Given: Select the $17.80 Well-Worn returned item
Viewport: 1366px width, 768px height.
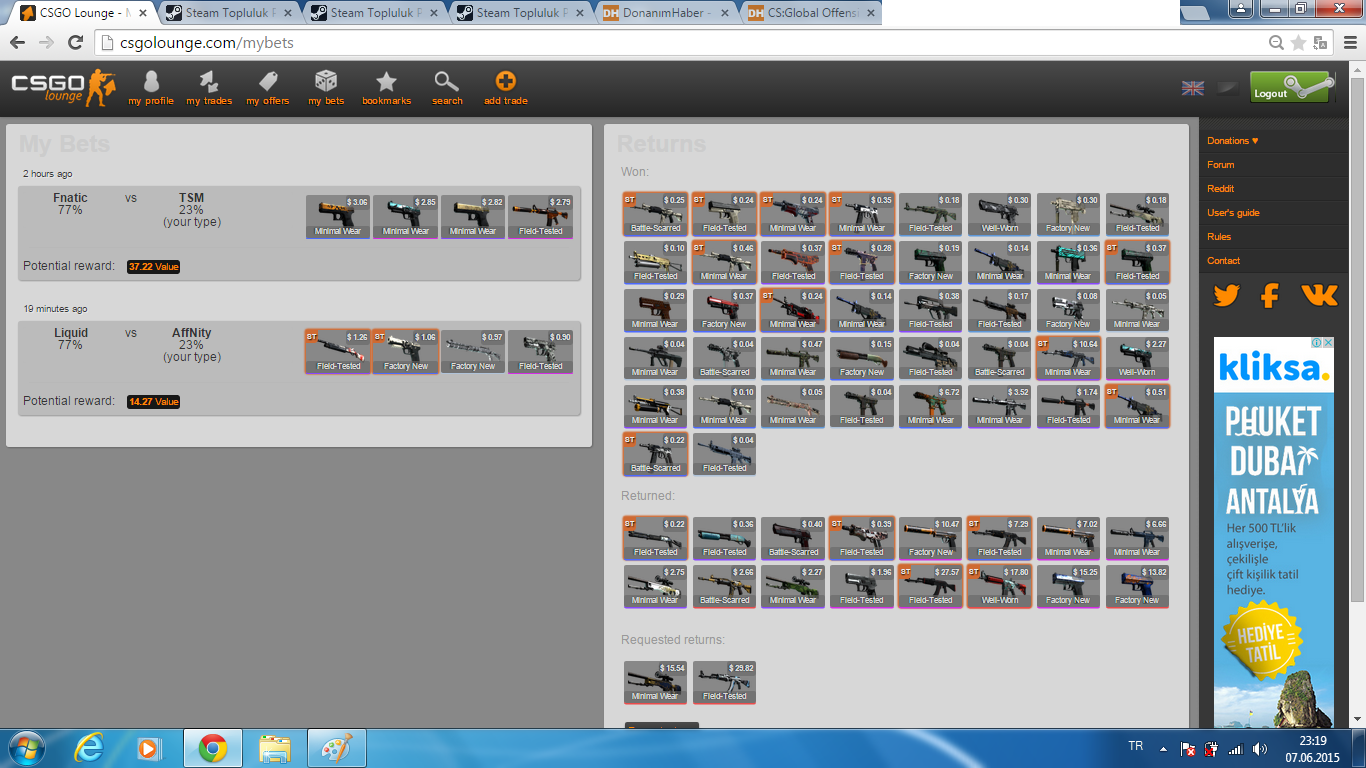Looking at the screenshot, I should [999, 585].
